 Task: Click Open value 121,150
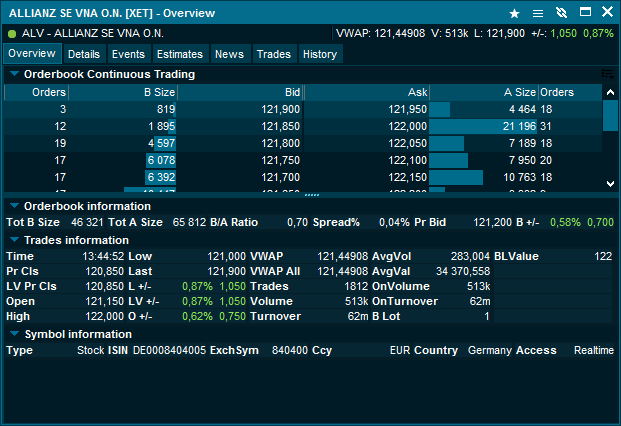coord(105,302)
